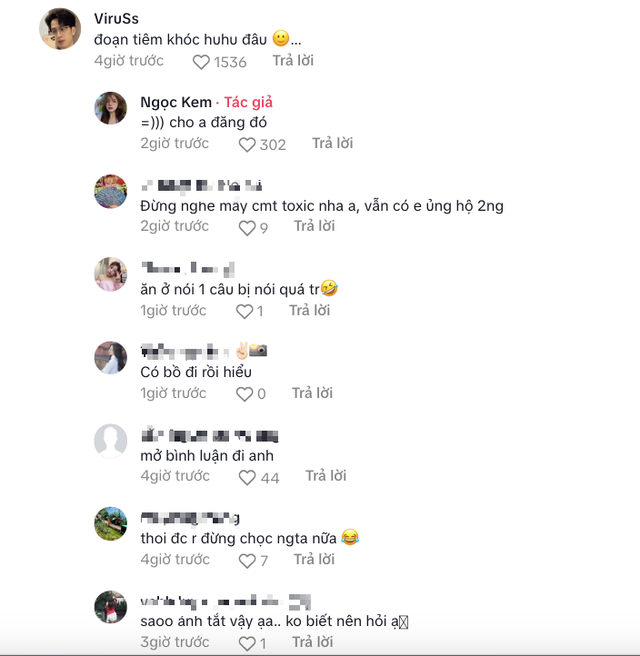The width and height of the screenshot is (640, 656).
Task: Like Ngọc Kem's reply with 302 likes
Action: pyautogui.click(x=247, y=145)
